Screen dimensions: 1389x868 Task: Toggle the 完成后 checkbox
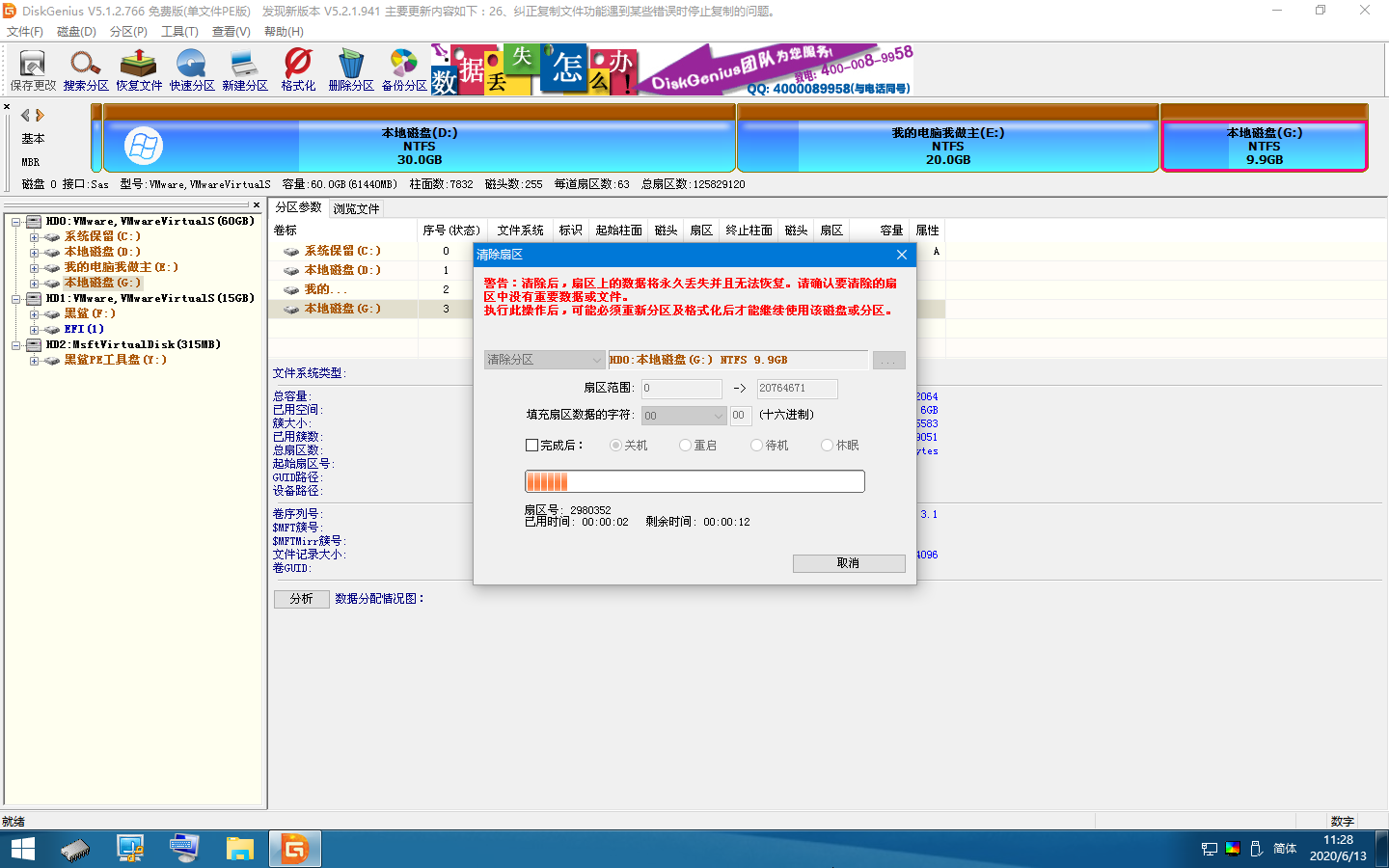[531, 446]
